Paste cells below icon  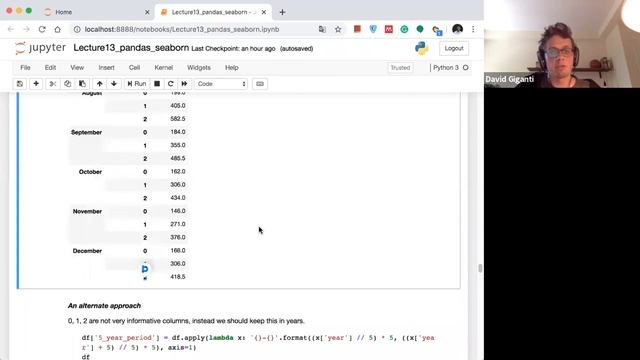tap(82, 84)
